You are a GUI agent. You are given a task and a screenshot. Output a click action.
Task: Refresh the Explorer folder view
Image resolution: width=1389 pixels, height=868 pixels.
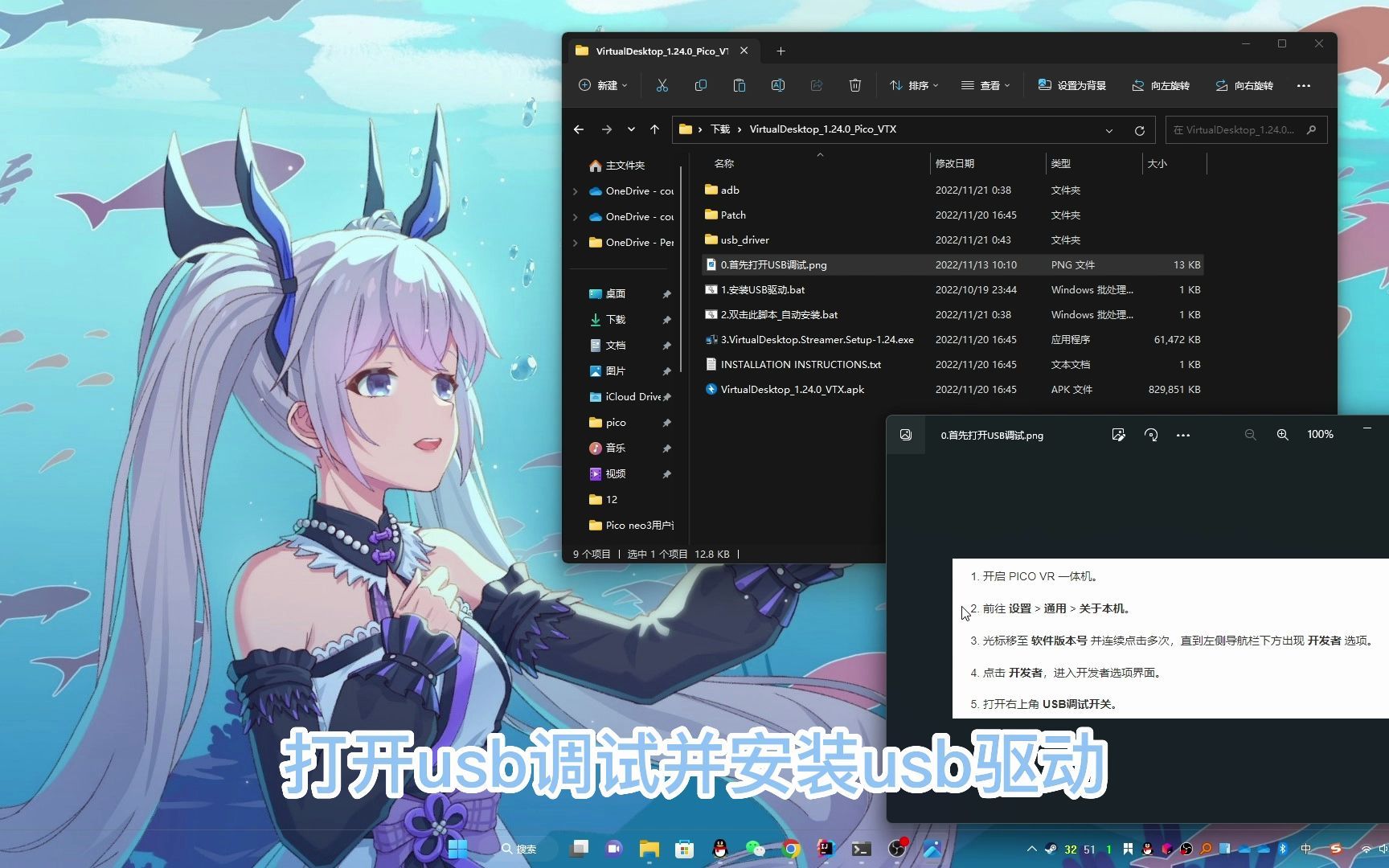[x=1139, y=130]
